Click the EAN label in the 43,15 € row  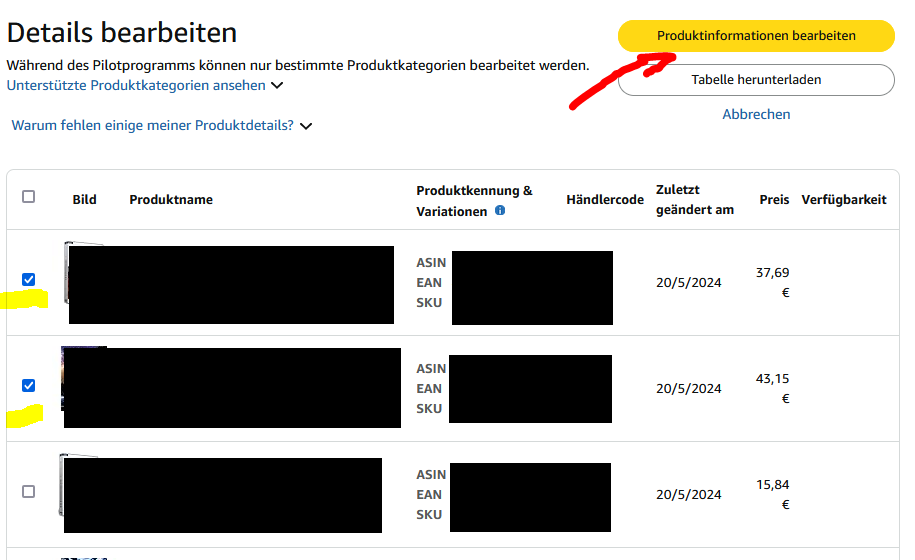(429, 388)
